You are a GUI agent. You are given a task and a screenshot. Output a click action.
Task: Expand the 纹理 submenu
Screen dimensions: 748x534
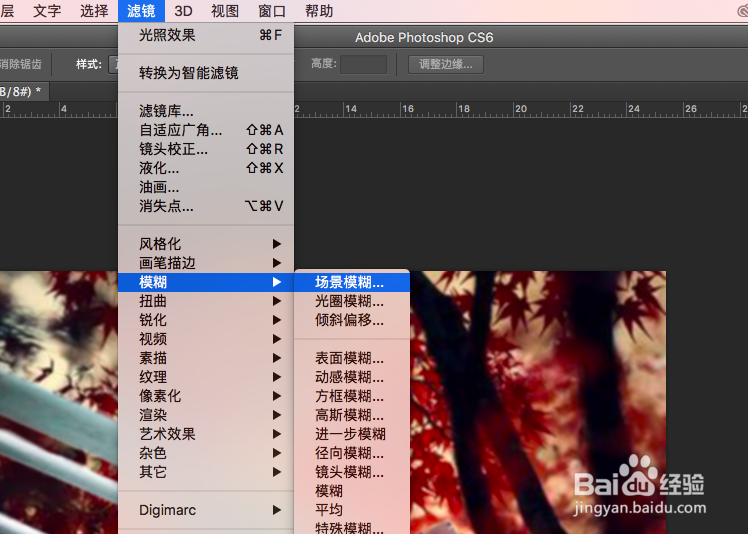[206, 377]
